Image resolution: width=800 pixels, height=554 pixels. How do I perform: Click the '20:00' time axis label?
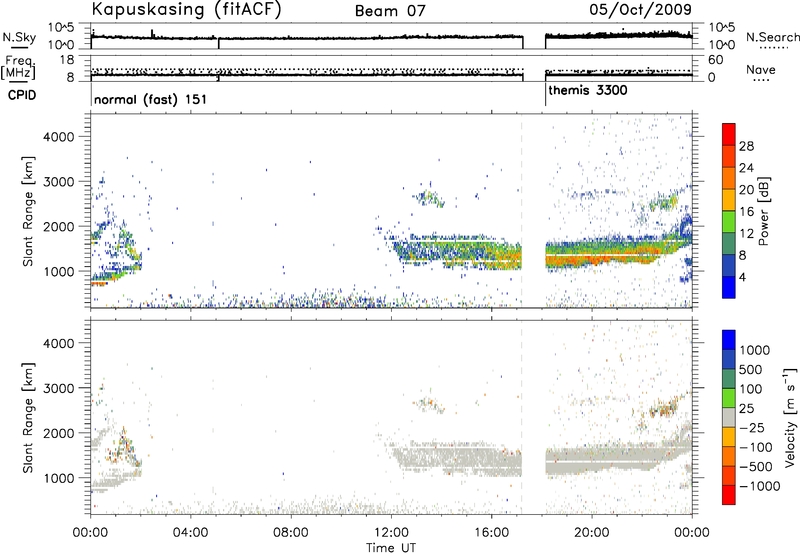point(592,533)
